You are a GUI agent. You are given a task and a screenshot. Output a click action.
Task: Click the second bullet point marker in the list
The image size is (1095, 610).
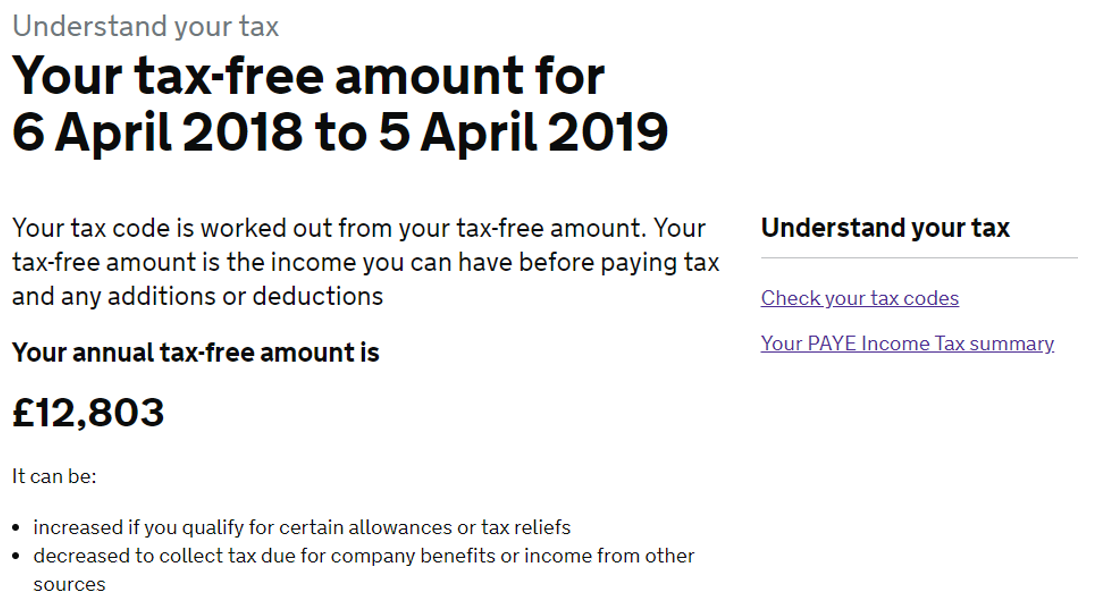point(16,557)
